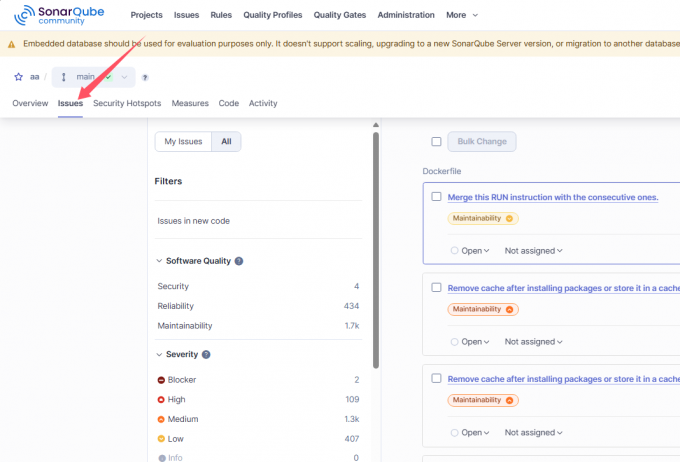Screen dimensions: 680x462
Task: Click the green quality gate check icon on main
Action: (108, 77)
